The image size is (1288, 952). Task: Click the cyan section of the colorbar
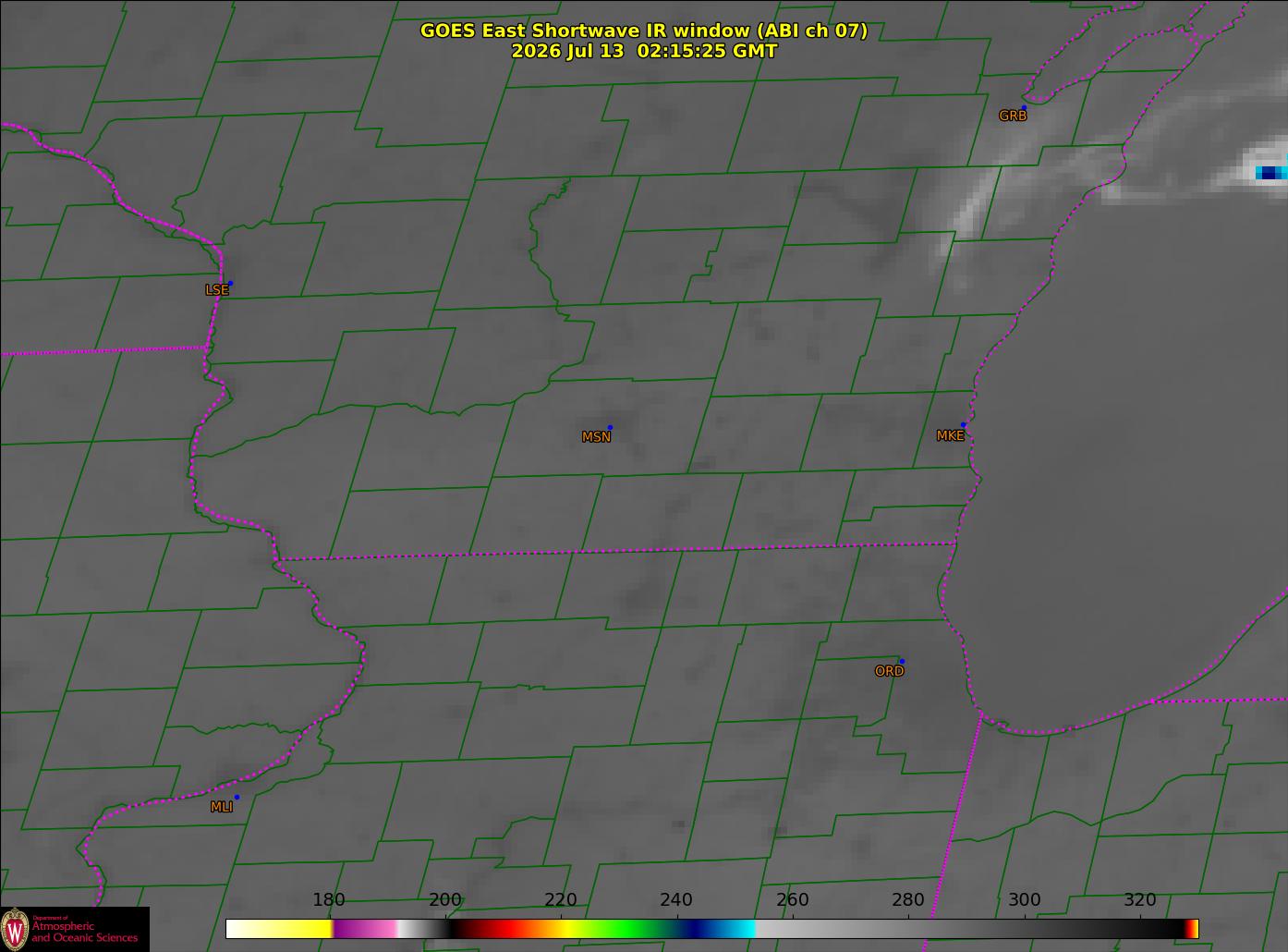coord(739,929)
